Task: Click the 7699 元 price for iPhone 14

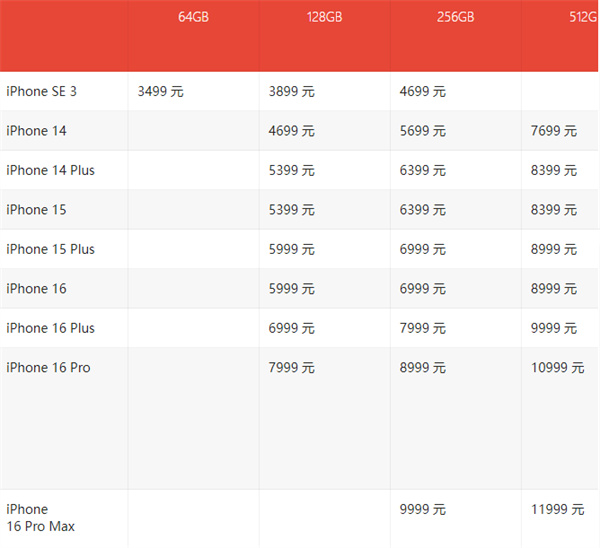Action: point(554,131)
